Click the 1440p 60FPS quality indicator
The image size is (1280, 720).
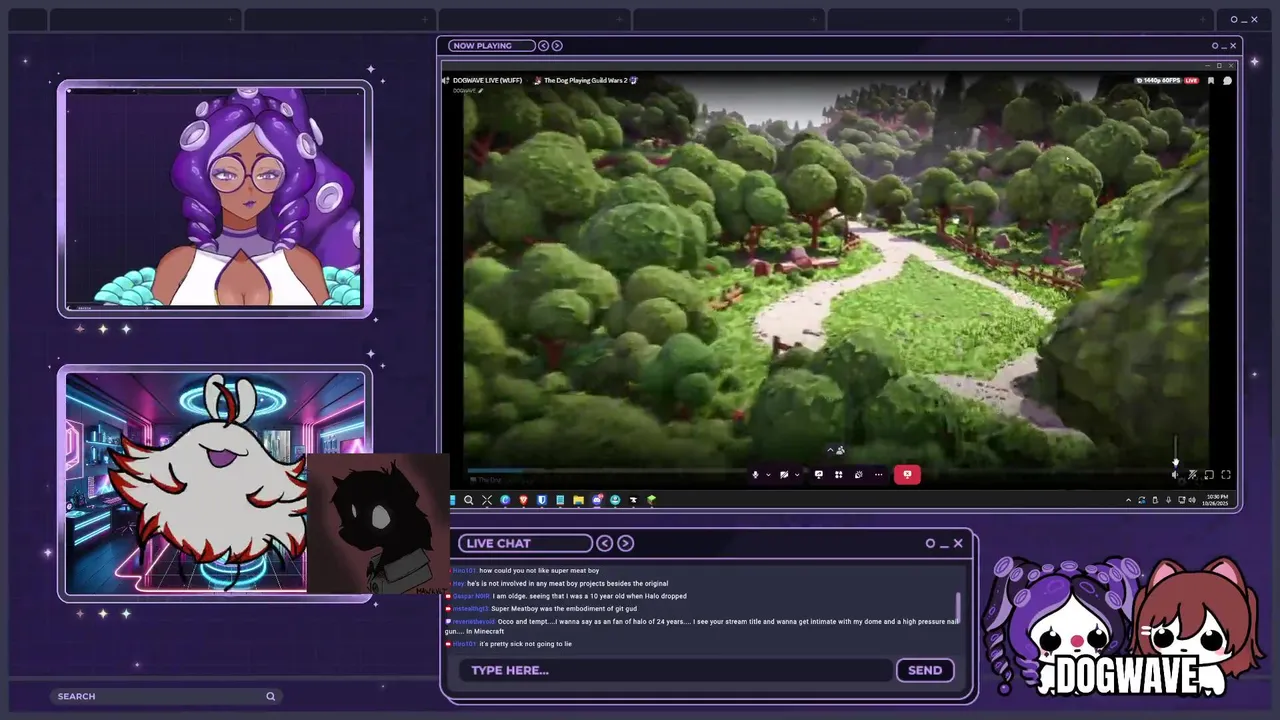coord(1158,80)
